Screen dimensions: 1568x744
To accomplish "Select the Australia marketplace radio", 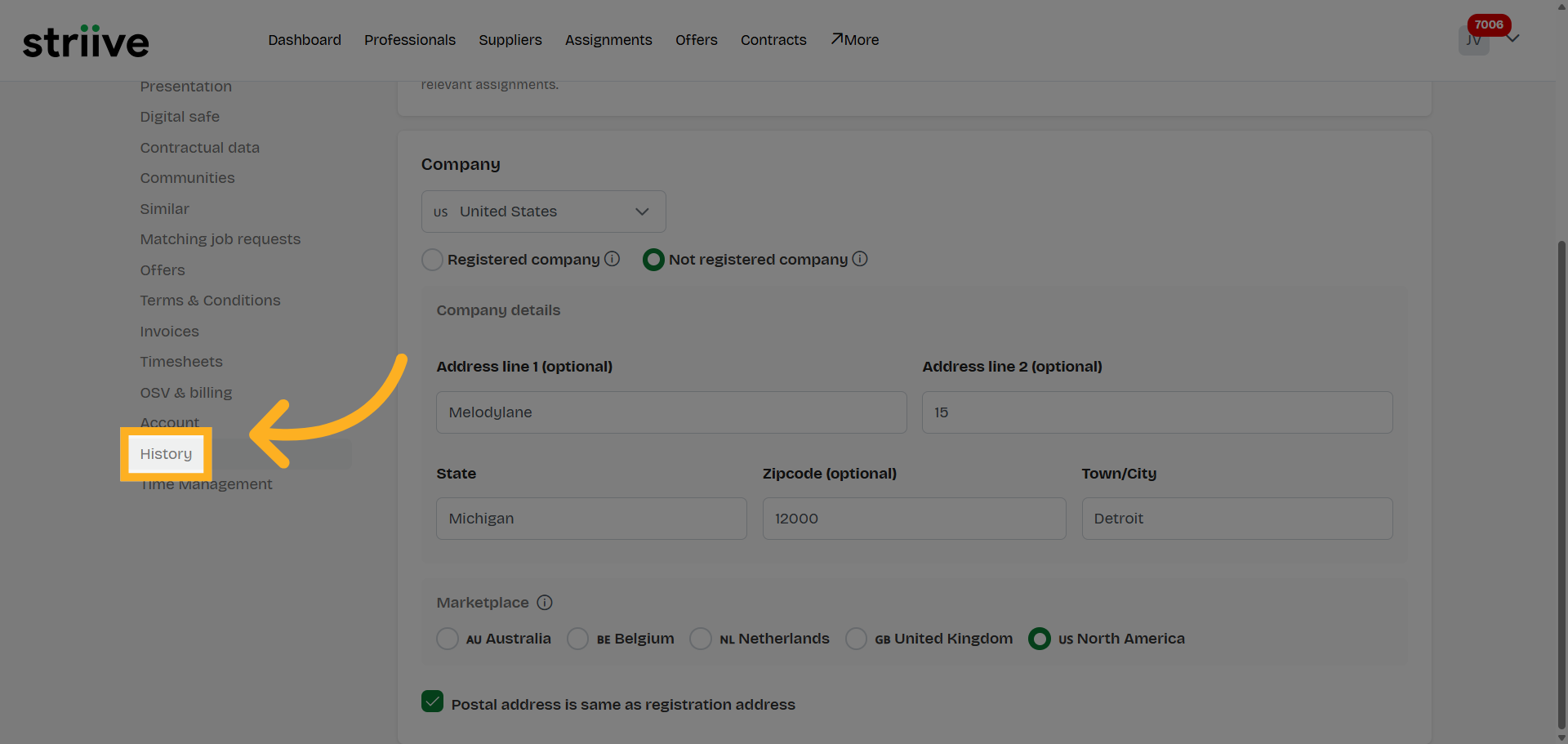I will 448,639.
